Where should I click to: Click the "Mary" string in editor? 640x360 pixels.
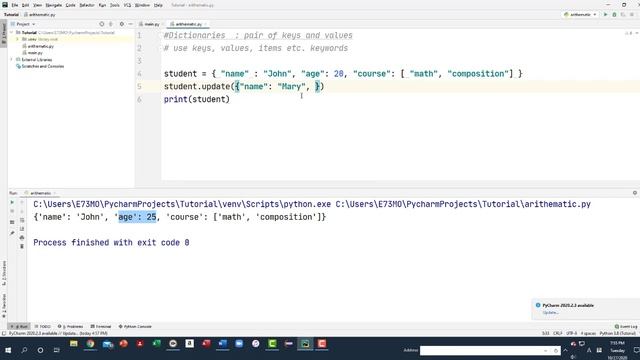pos(291,87)
